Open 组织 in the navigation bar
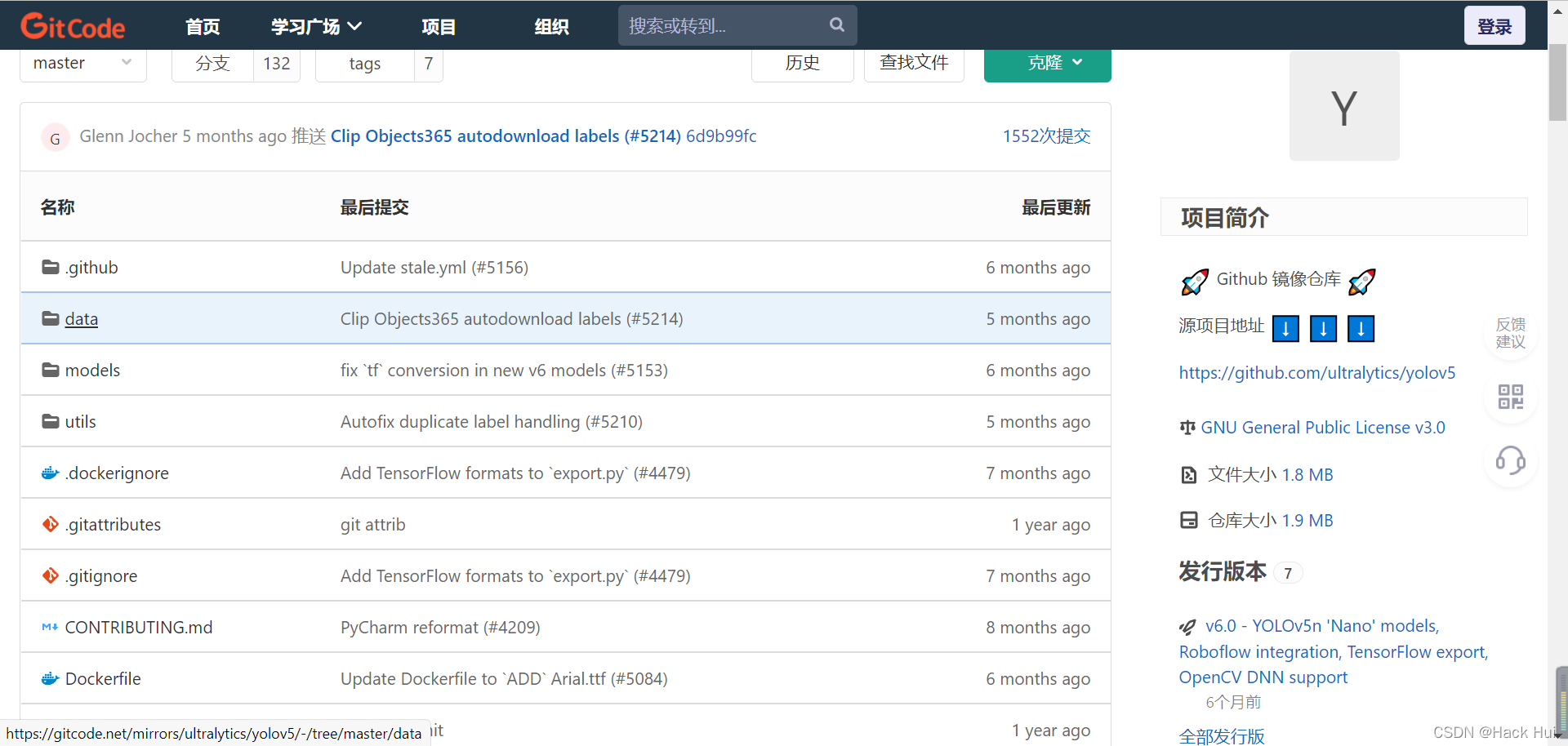 (x=552, y=26)
